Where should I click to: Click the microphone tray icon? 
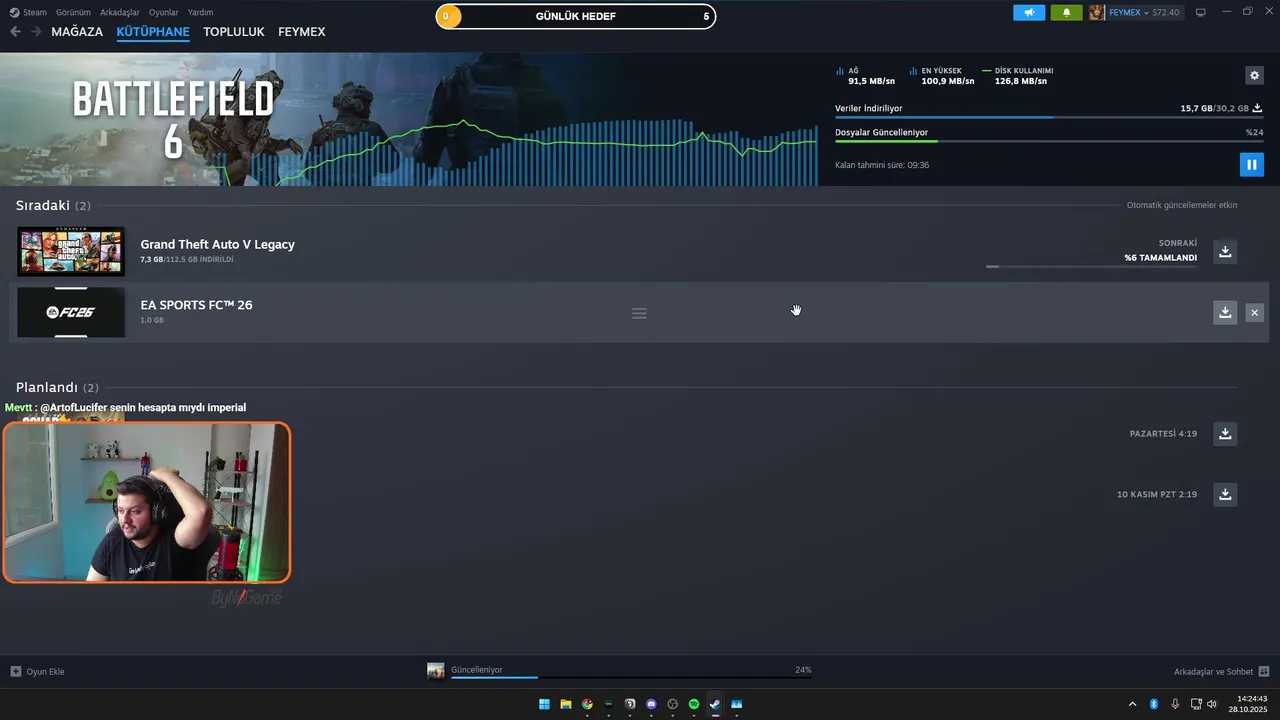(1175, 704)
